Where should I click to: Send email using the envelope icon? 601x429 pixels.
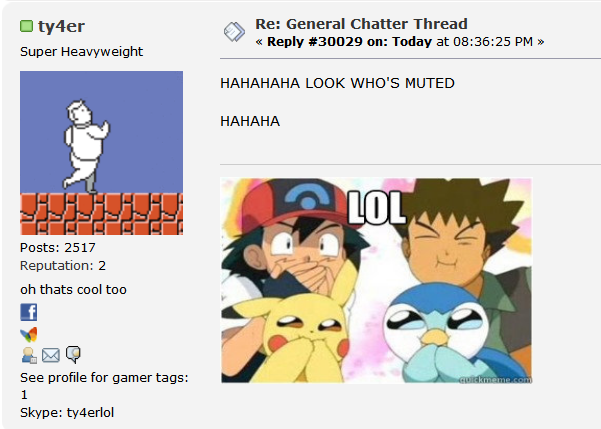pyautogui.click(x=51, y=355)
